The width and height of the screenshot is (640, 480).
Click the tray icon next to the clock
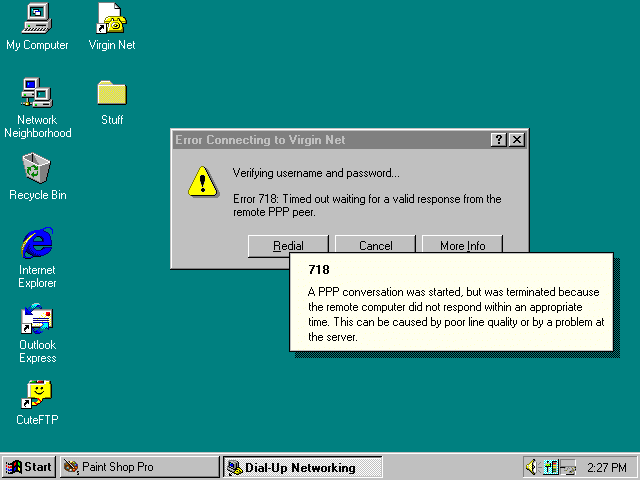point(568,467)
